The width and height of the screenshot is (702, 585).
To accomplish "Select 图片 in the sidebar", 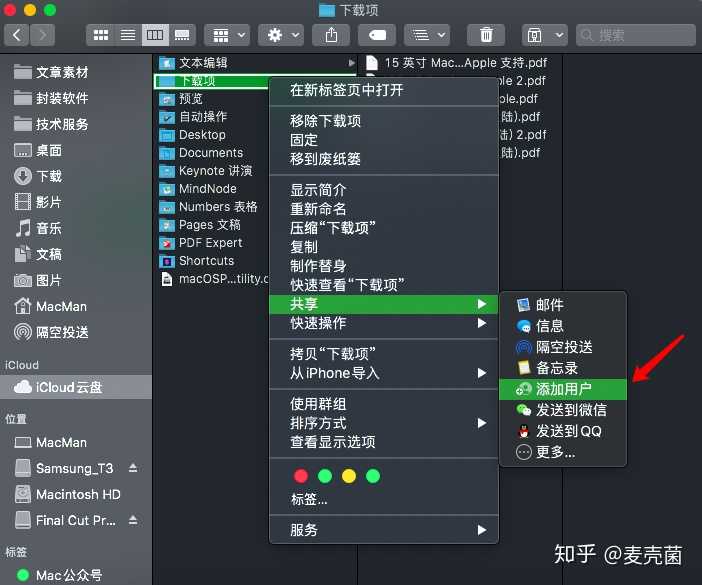I will click(x=38, y=281).
